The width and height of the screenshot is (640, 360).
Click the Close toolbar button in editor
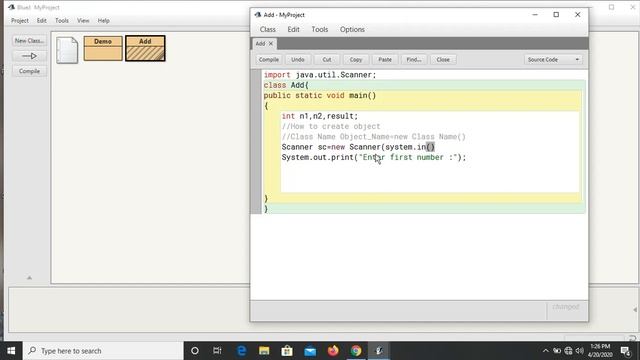[x=443, y=60]
